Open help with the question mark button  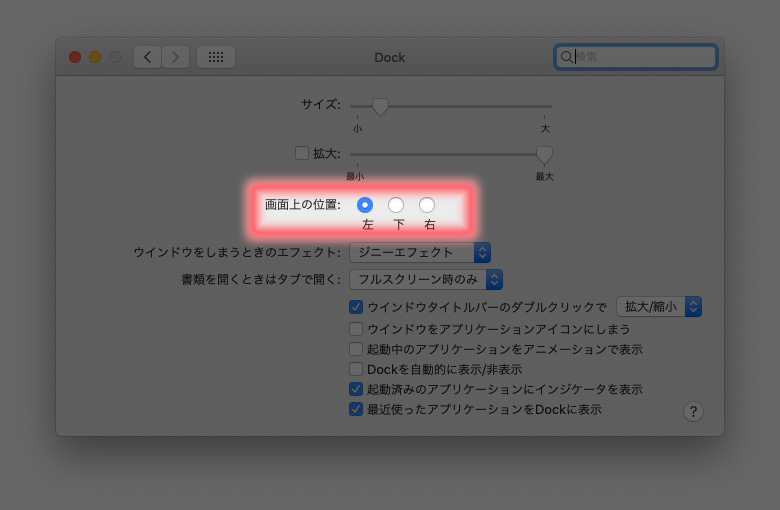(693, 411)
